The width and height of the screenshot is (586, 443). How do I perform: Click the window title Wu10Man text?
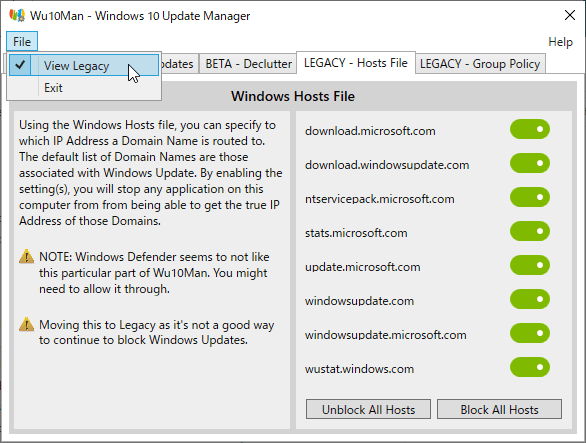tap(140, 16)
